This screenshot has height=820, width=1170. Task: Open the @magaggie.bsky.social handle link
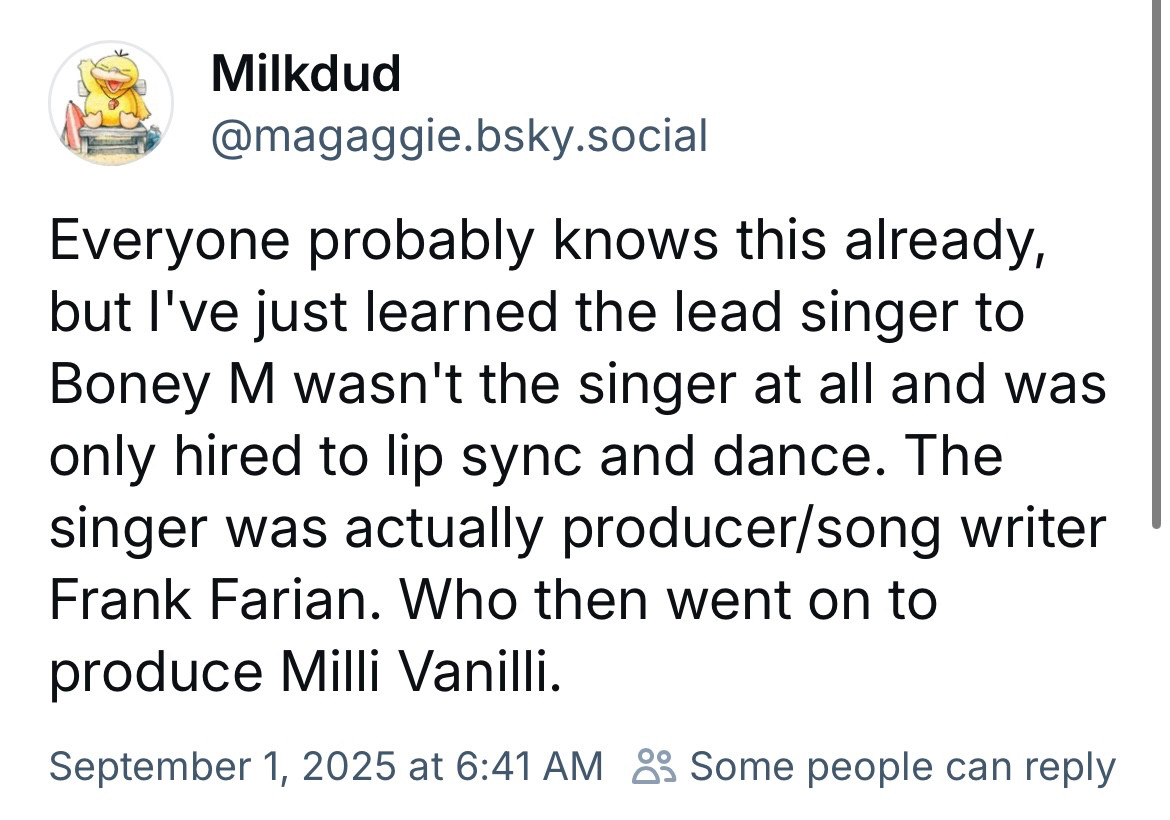(460, 137)
